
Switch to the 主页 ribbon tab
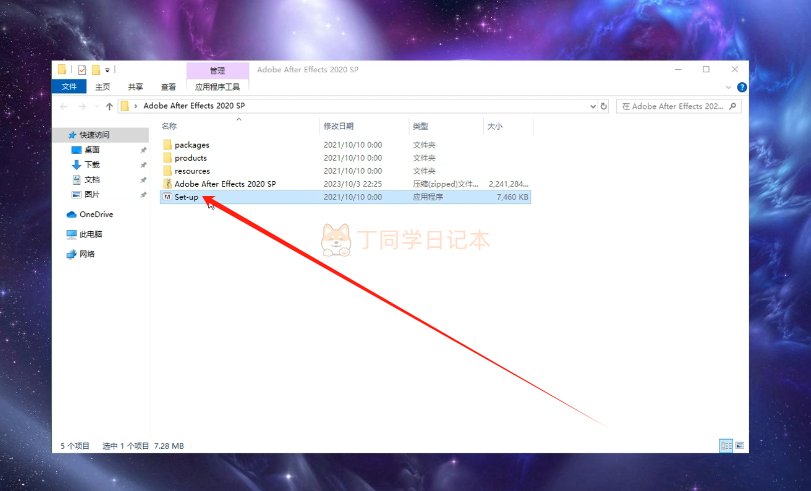102,87
